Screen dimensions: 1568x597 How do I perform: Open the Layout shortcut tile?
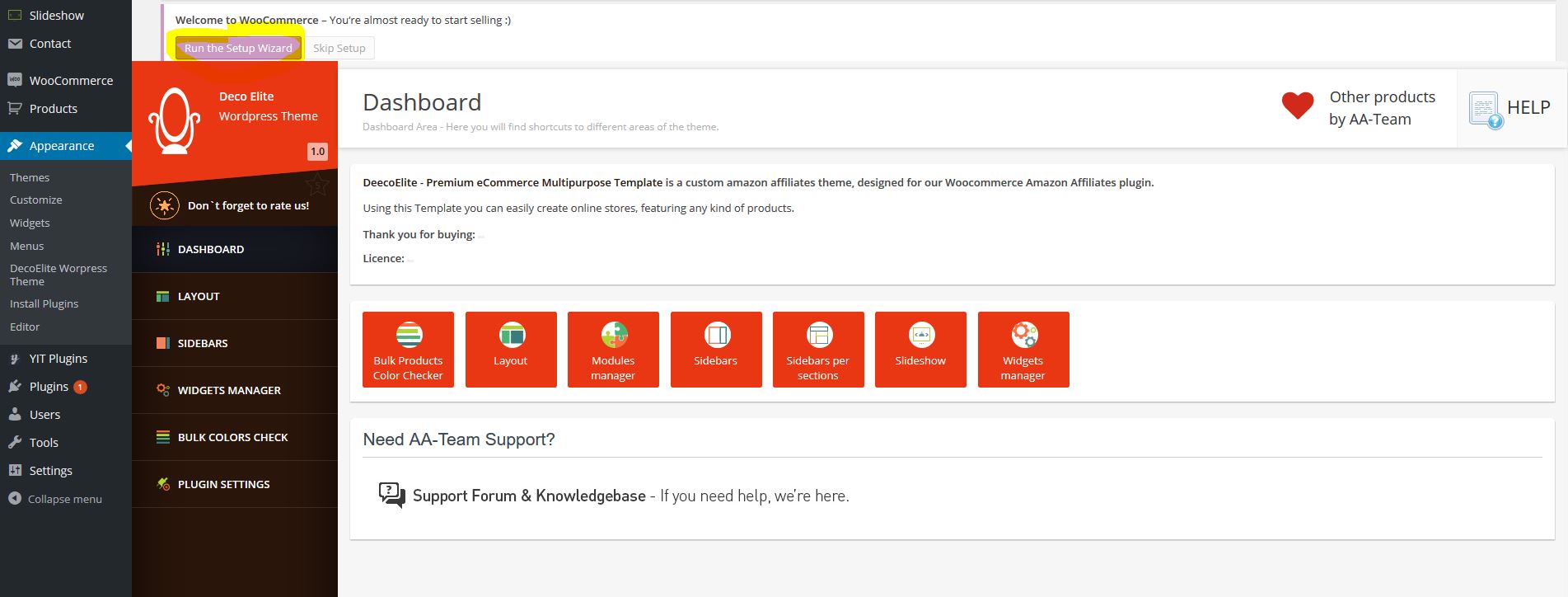[511, 349]
